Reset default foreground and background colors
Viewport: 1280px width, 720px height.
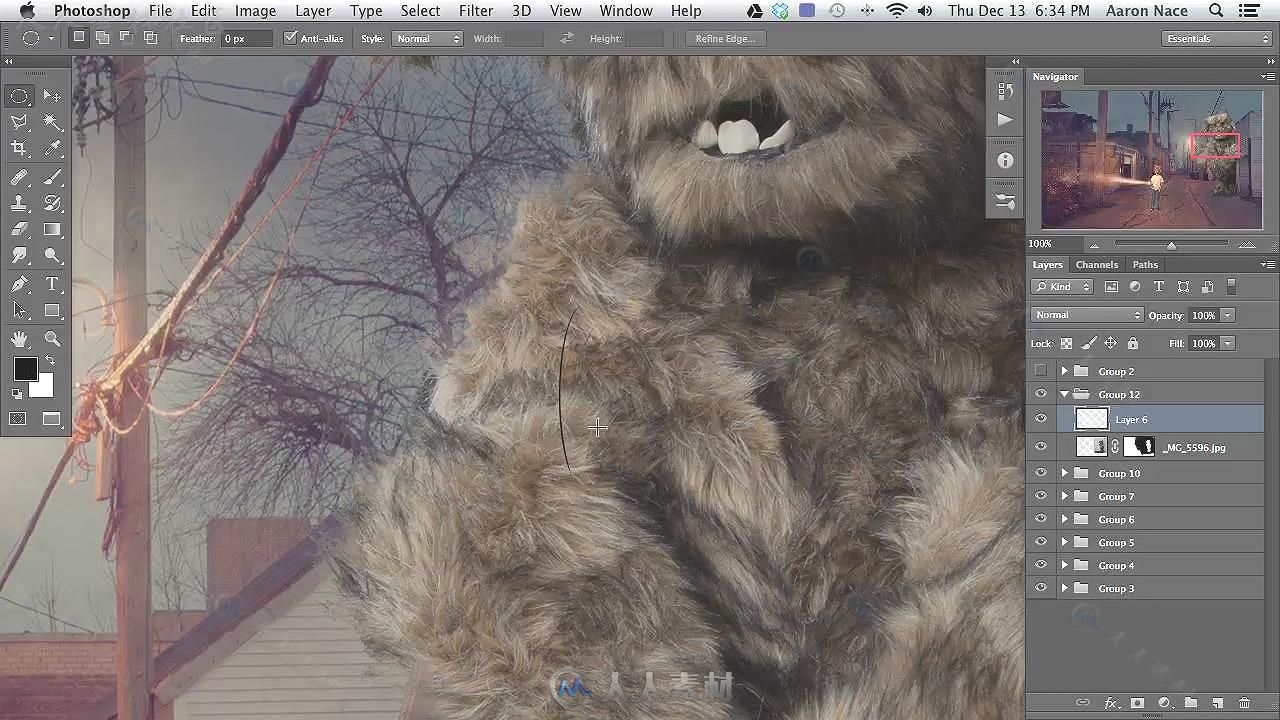tap(17, 394)
